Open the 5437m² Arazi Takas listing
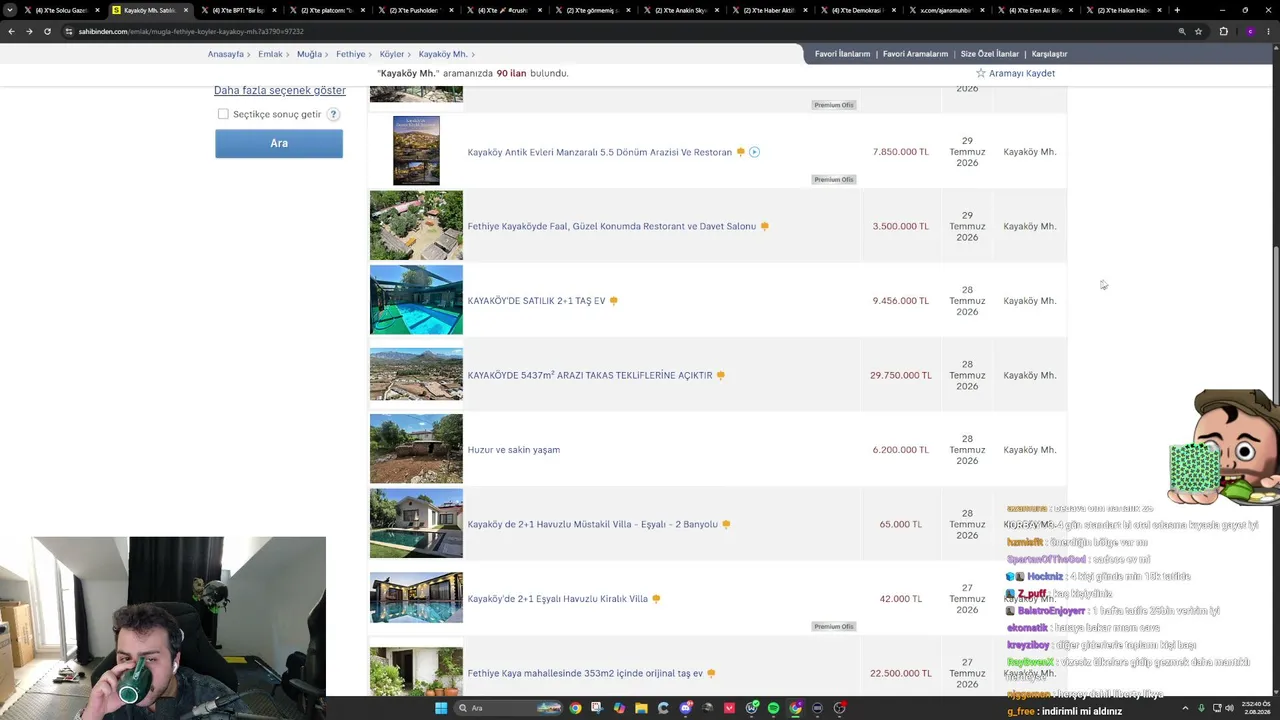1280x720 pixels. coord(590,375)
